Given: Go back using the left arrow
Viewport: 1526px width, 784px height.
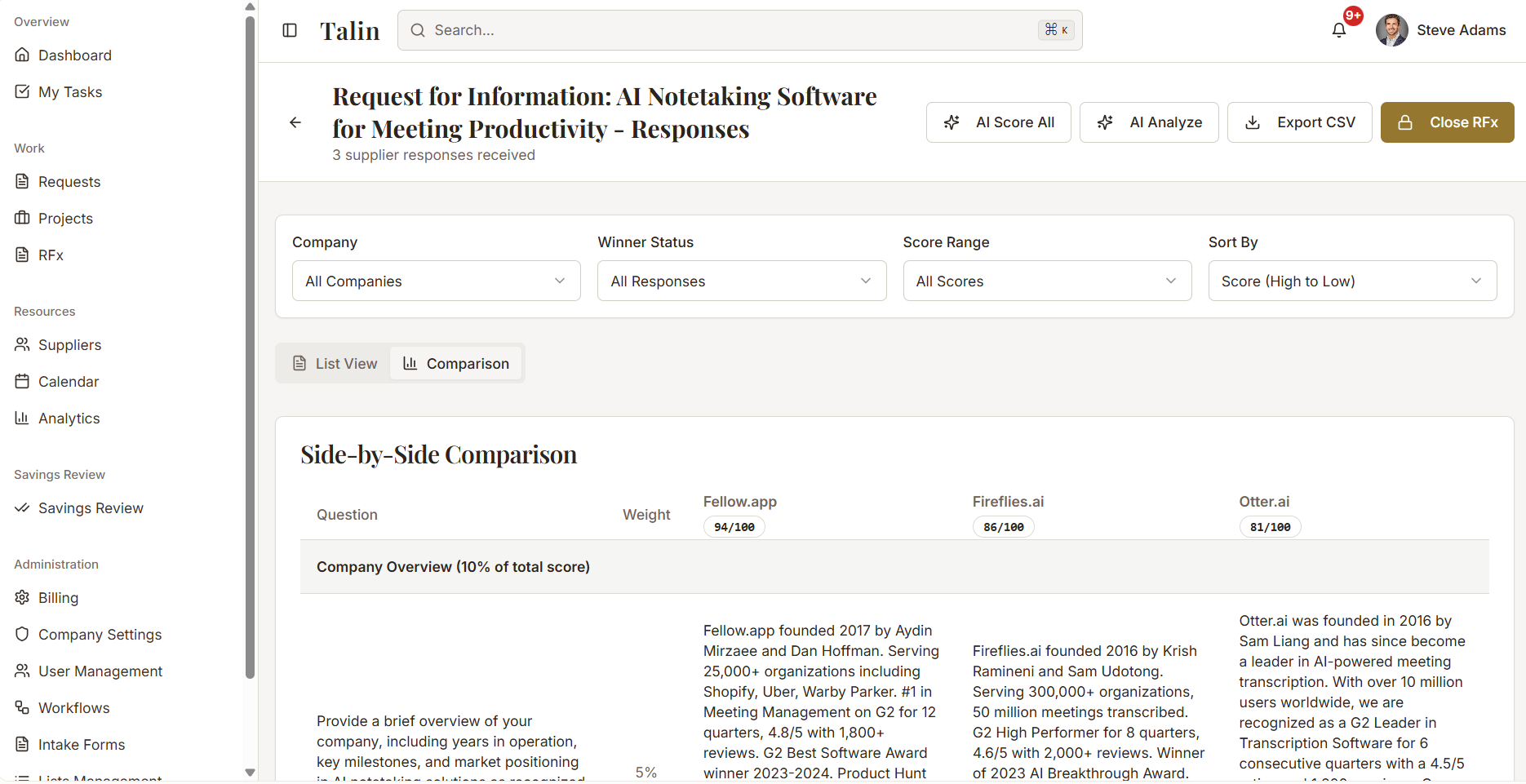Looking at the screenshot, I should tap(295, 122).
